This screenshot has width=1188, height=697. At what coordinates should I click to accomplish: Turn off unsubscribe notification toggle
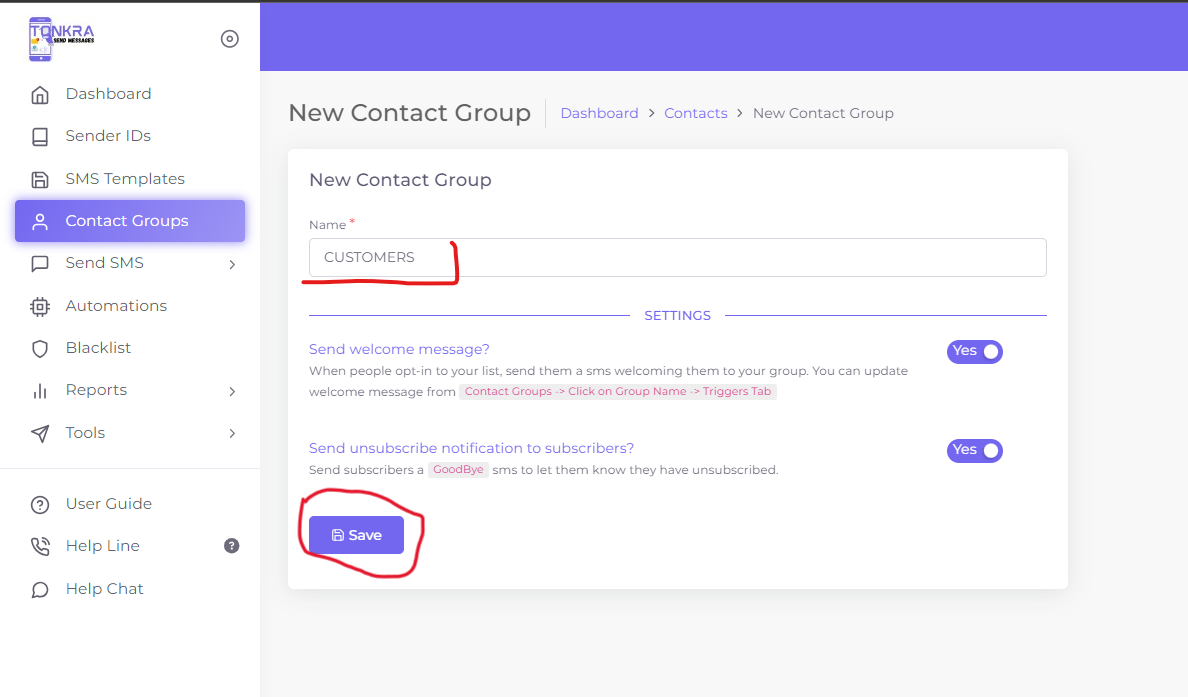coord(974,450)
